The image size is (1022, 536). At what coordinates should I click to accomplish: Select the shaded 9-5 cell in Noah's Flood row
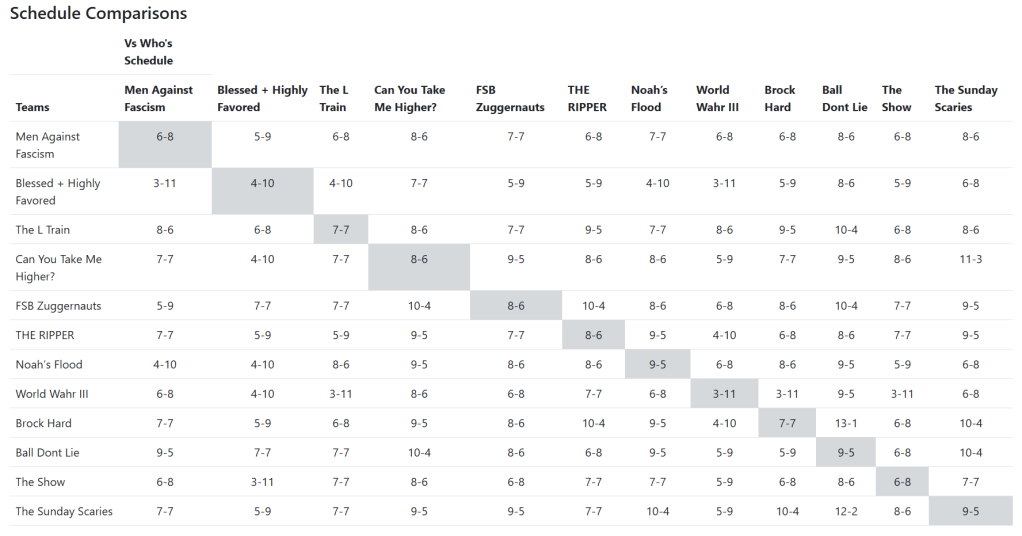[x=657, y=365]
